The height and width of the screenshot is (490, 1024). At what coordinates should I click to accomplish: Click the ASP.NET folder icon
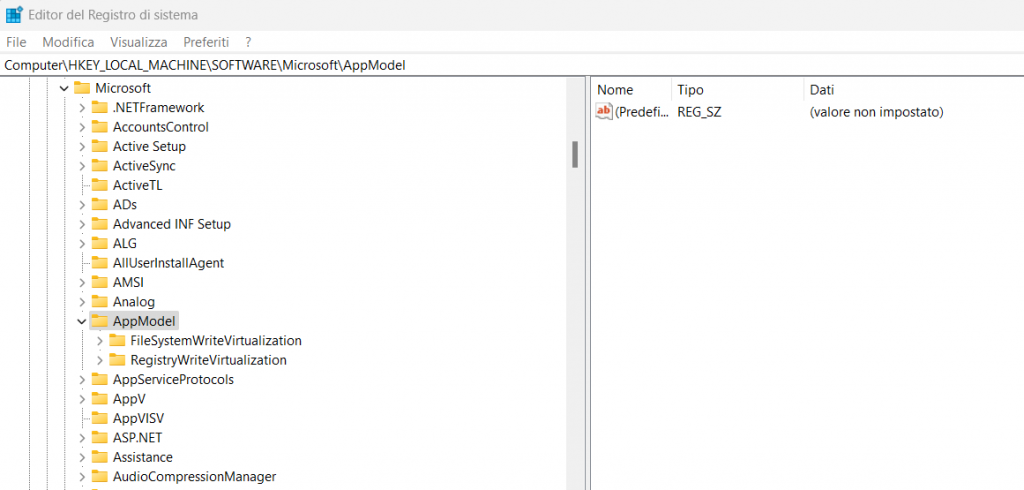point(99,438)
